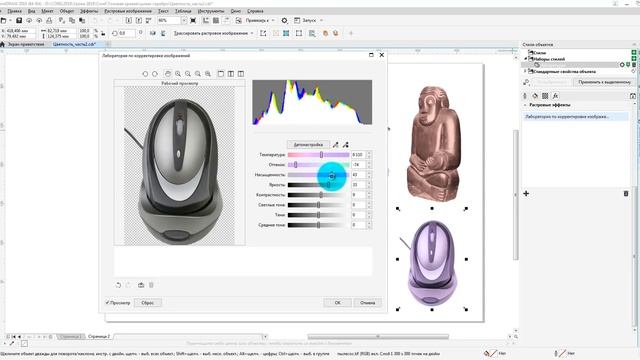This screenshot has height=360, width=640.
Task: Click the Оттенок slider track
Action: [x=318, y=165]
